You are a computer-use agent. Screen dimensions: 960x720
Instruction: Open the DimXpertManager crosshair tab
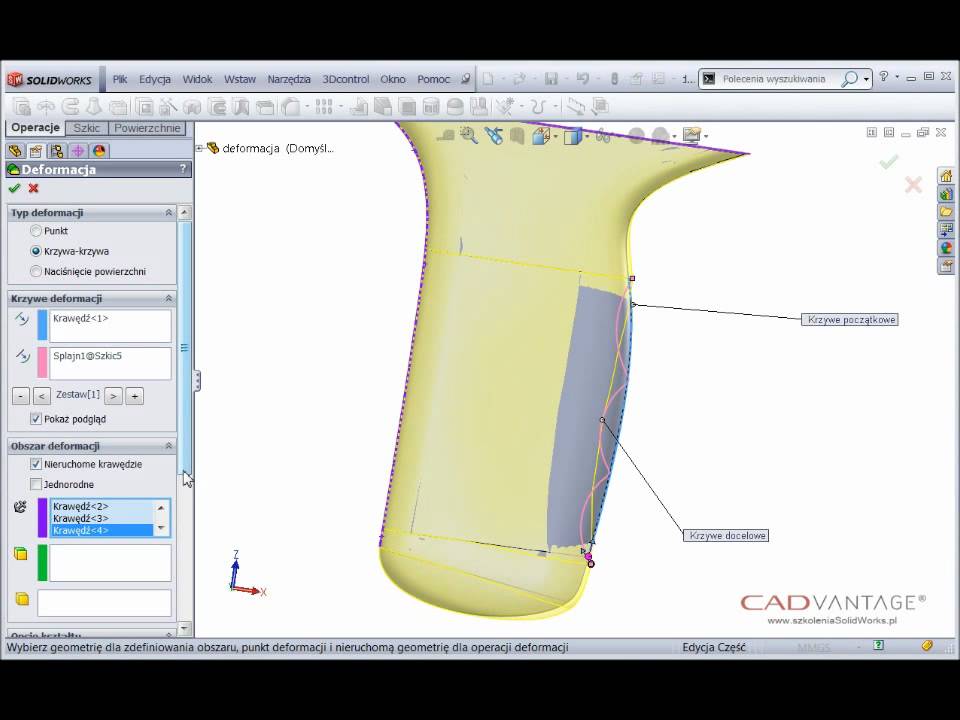pyautogui.click(x=78, y=151)
